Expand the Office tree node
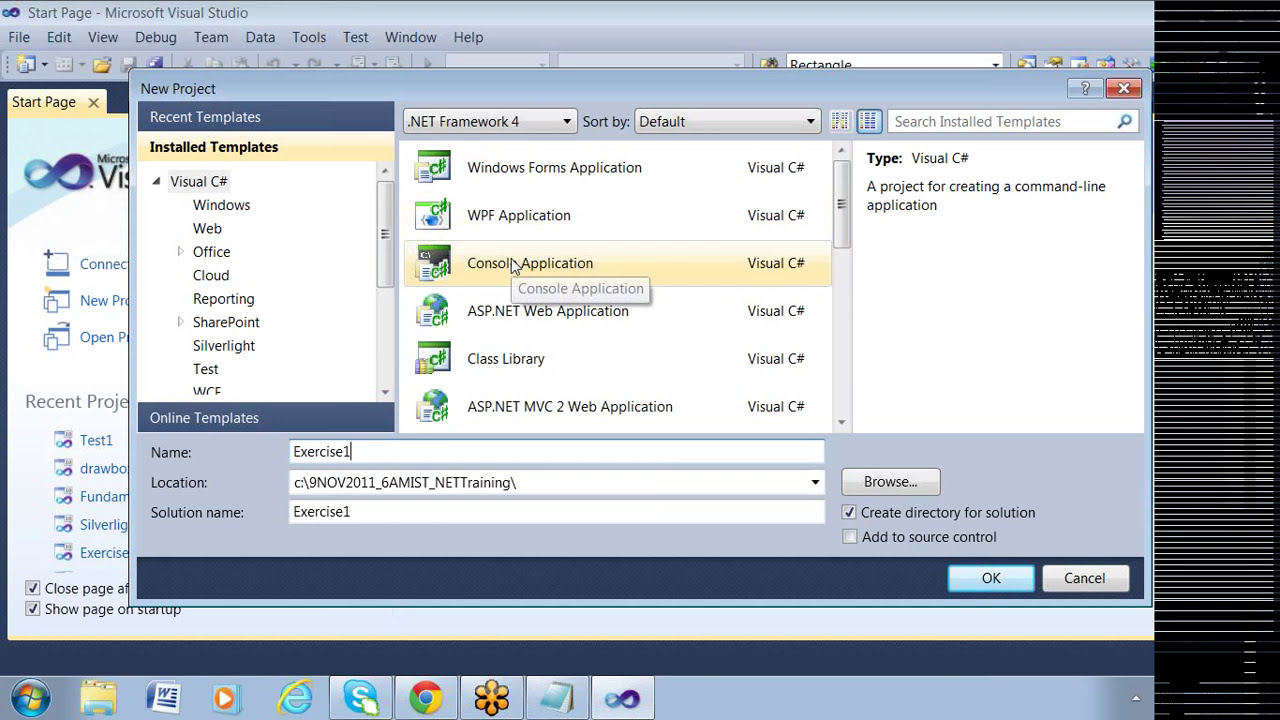1280x720 pixels. tap(180, 251)
